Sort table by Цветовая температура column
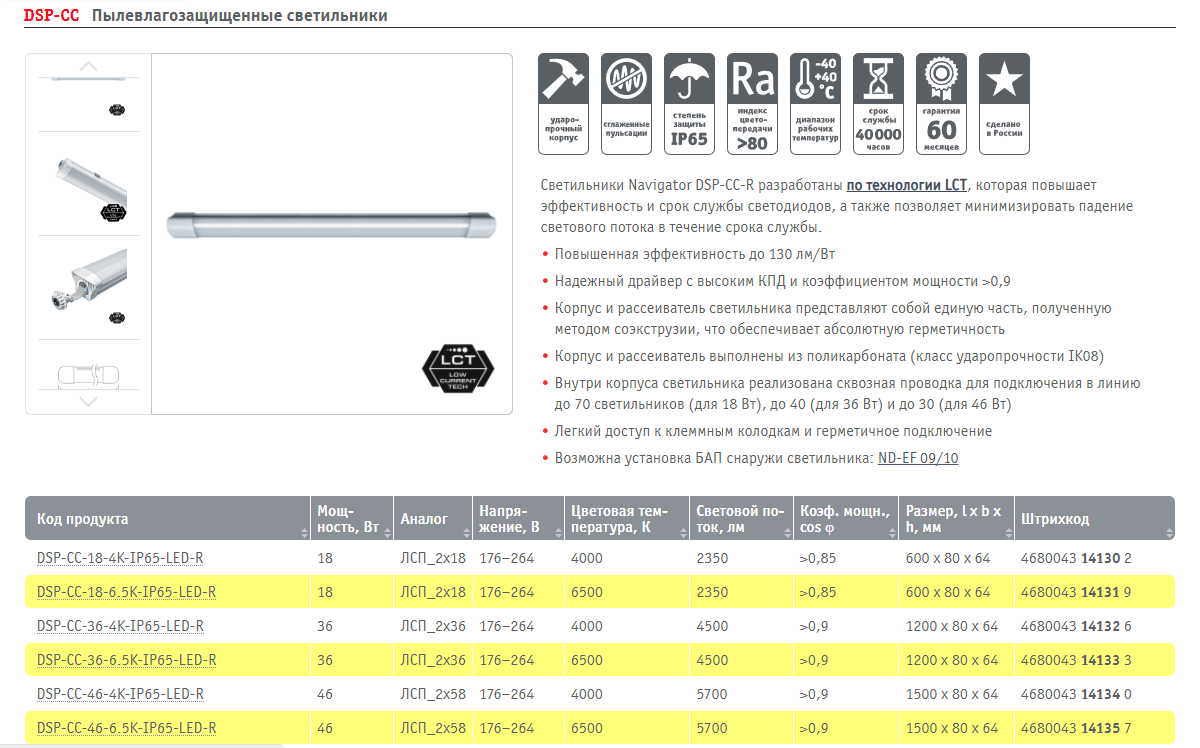The image size is (1200, 748). point(627,519)
